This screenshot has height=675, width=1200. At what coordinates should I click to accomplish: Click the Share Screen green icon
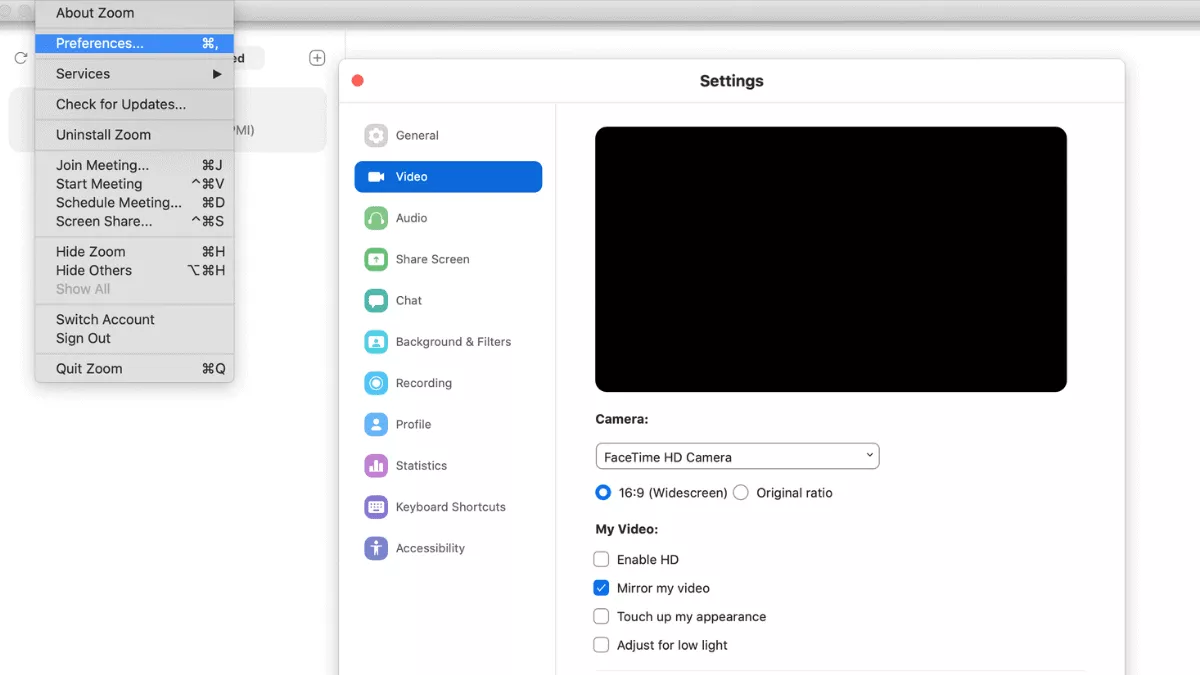coord(376,259)
